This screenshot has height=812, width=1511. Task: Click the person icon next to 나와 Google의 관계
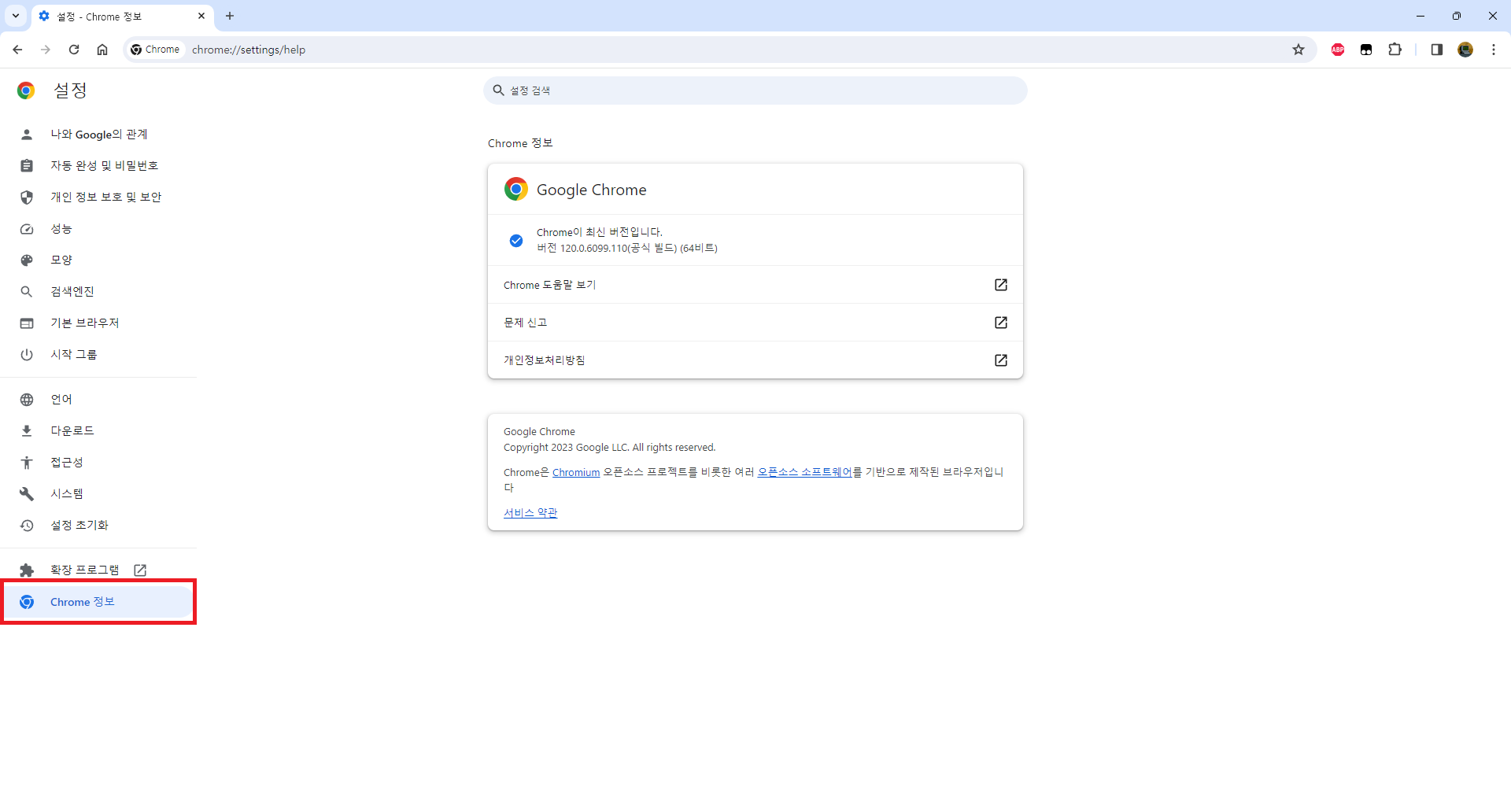[x=27, y=135]
